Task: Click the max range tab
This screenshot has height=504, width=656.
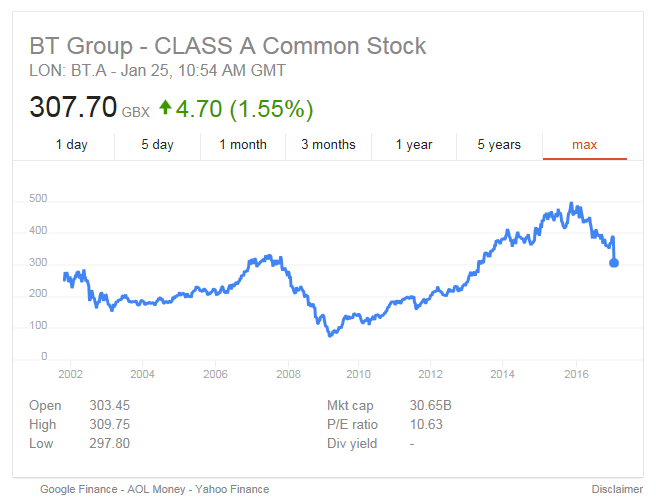Action: [585, 145]
